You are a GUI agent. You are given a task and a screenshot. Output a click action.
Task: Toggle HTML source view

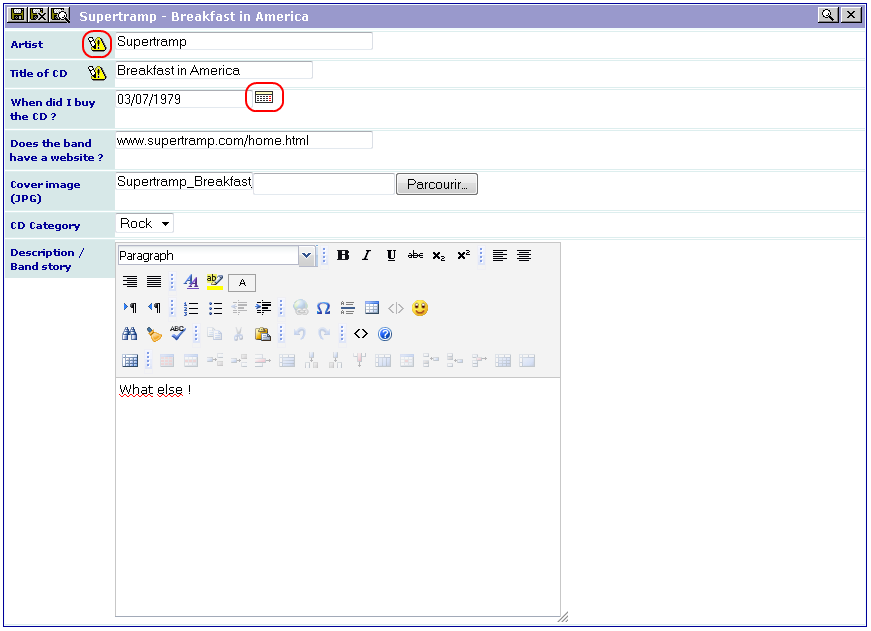coord(361,334)
